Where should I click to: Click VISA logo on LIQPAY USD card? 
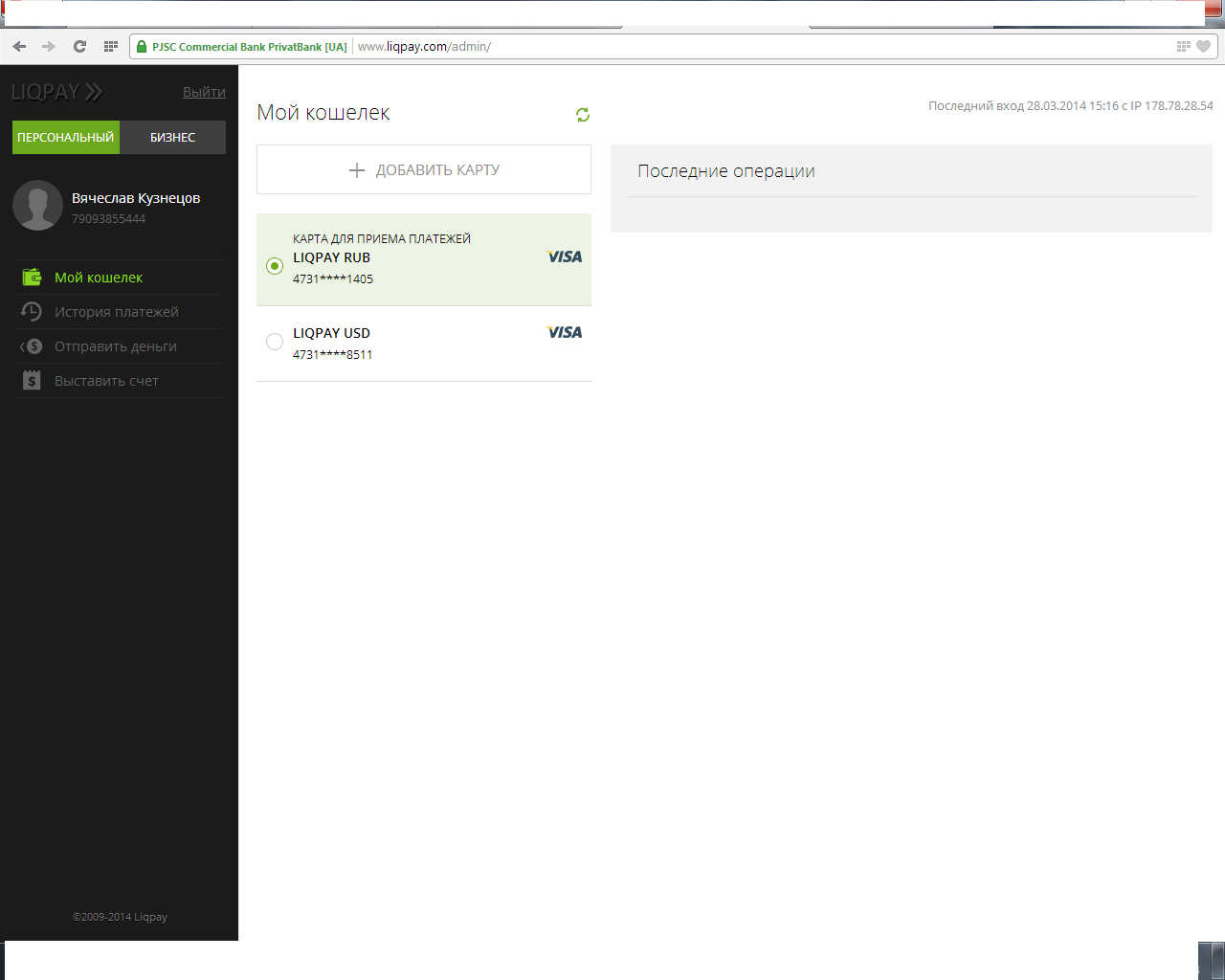565,332
